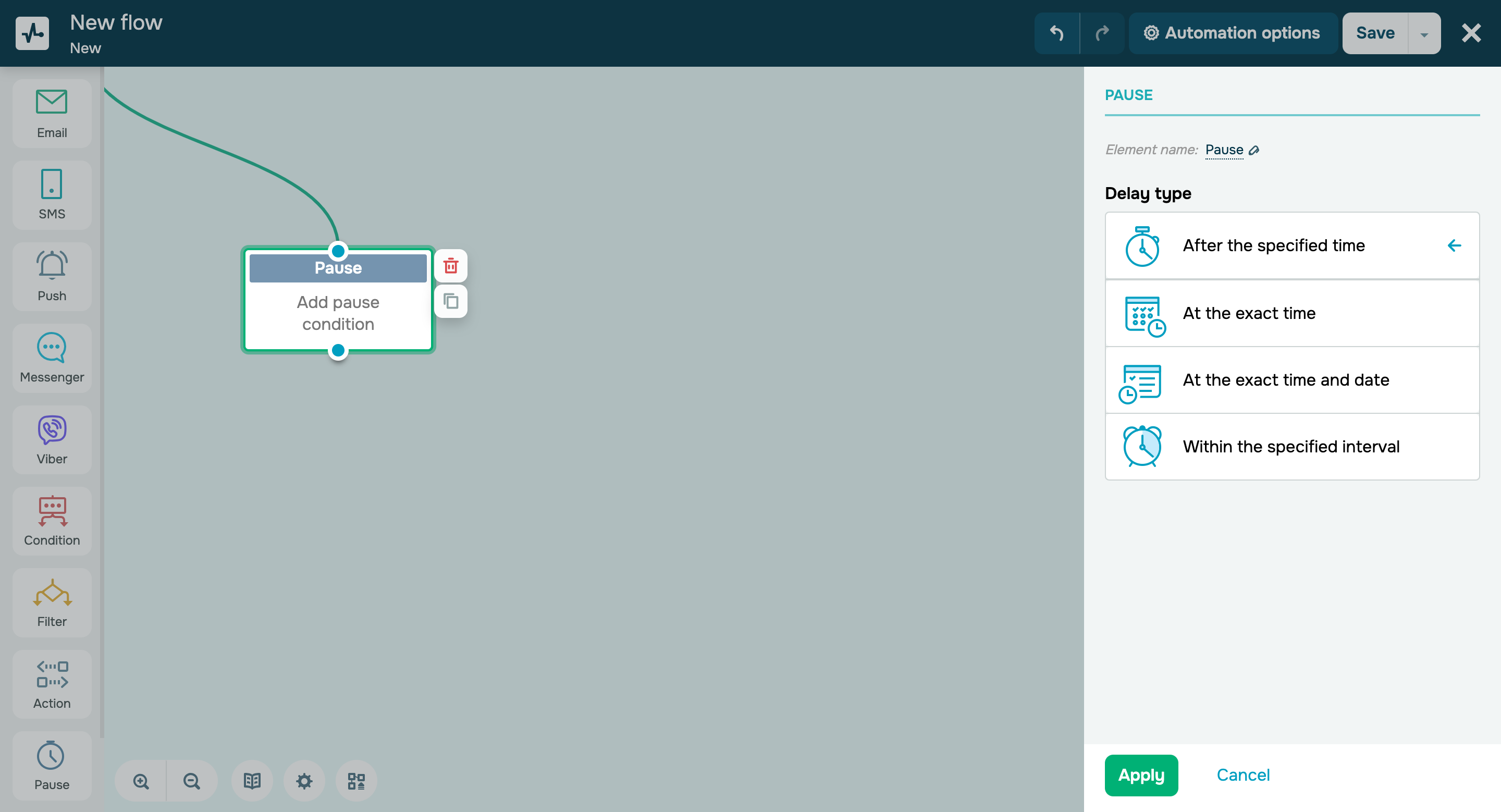Add a Push notification block

pyautogui.click(x=51, y=276)
